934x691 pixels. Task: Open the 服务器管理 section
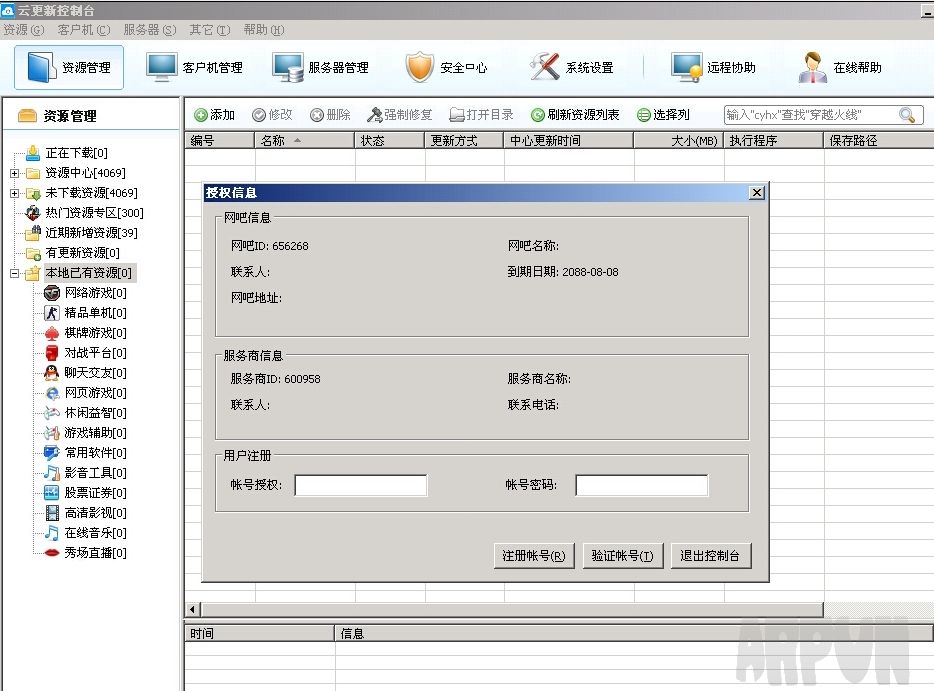point(320,67)
